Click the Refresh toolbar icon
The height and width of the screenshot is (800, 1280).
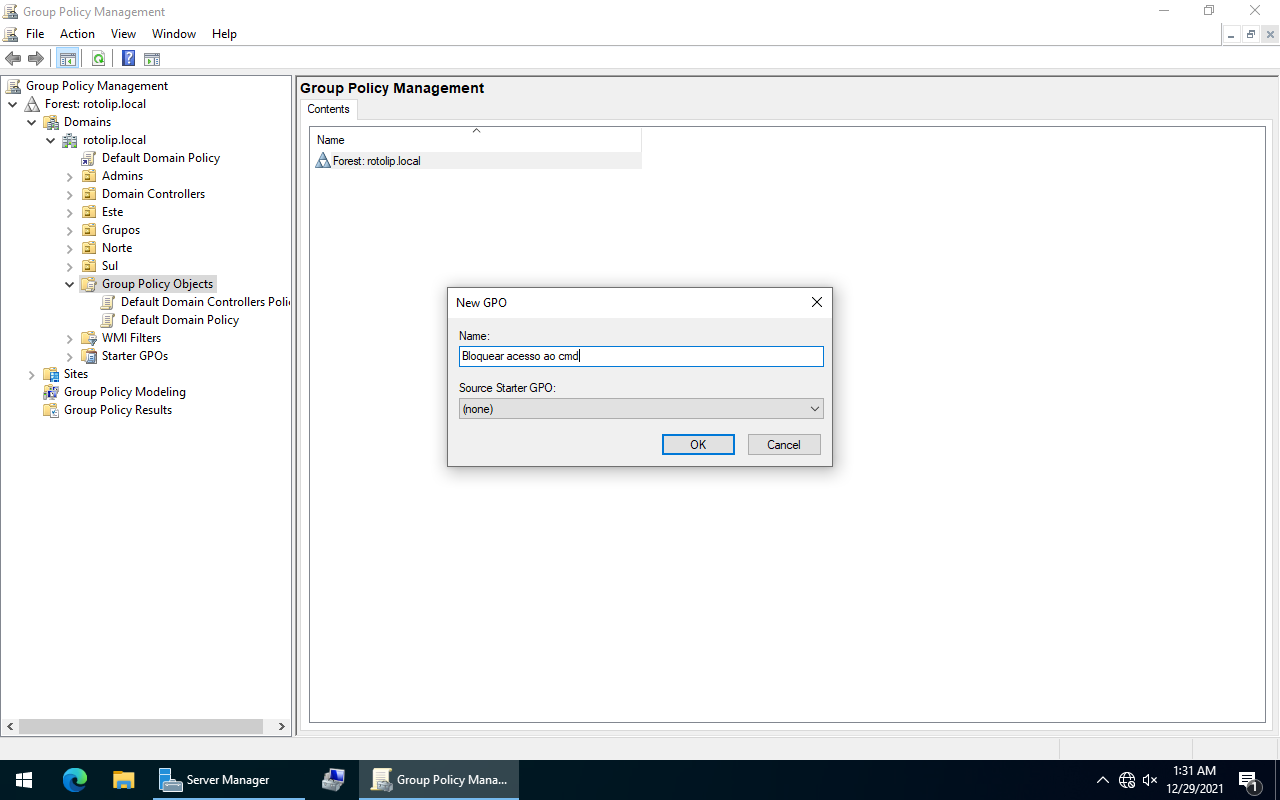coord(98,59)
